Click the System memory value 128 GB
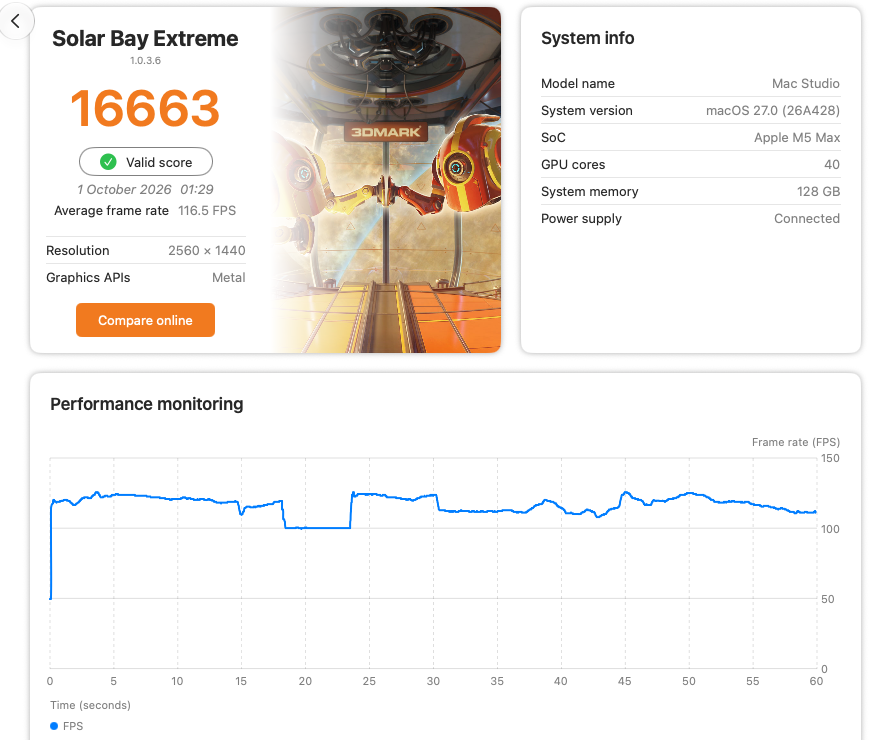The width and height of the screenshot is (871, 740). (x=818, y=192)
